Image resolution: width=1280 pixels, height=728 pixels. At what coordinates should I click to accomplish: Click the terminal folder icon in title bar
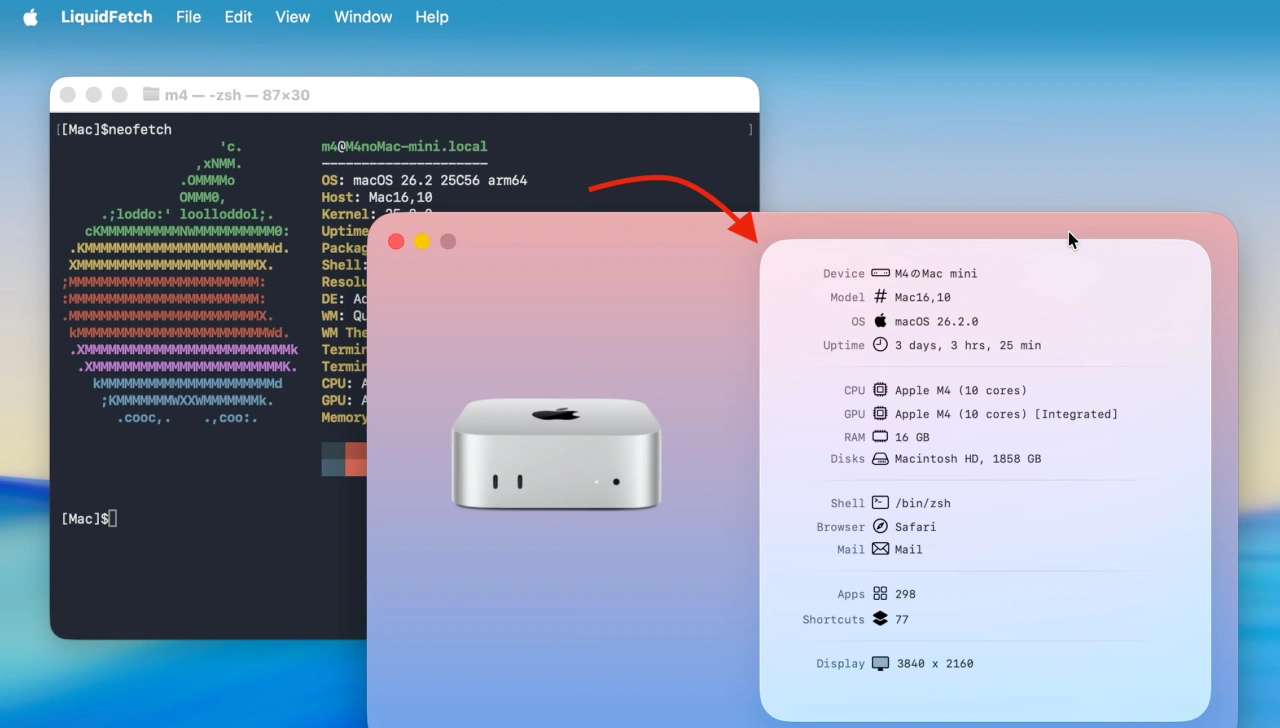[151, 95]
